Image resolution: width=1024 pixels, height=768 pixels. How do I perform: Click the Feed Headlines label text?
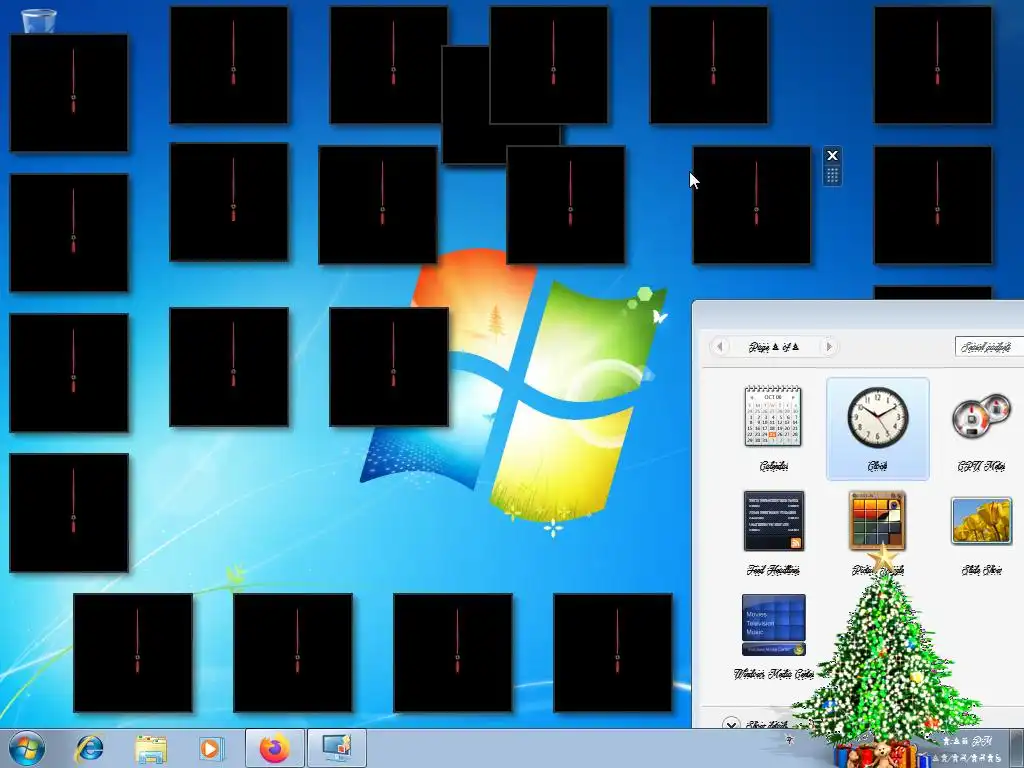[773, 569]
